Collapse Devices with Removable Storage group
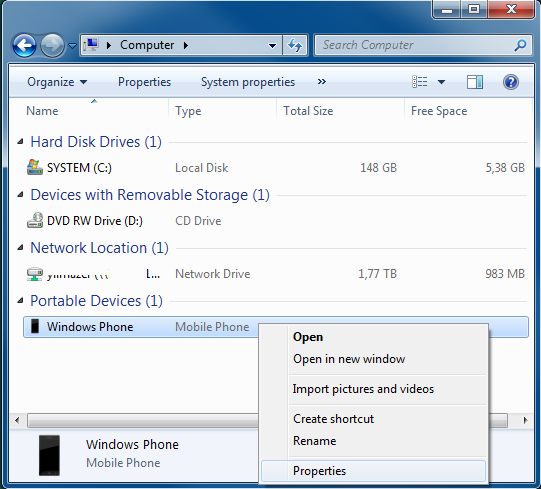The height and width of the screenshot is (489, 541). pyautogui.click(x=21, y=195)
